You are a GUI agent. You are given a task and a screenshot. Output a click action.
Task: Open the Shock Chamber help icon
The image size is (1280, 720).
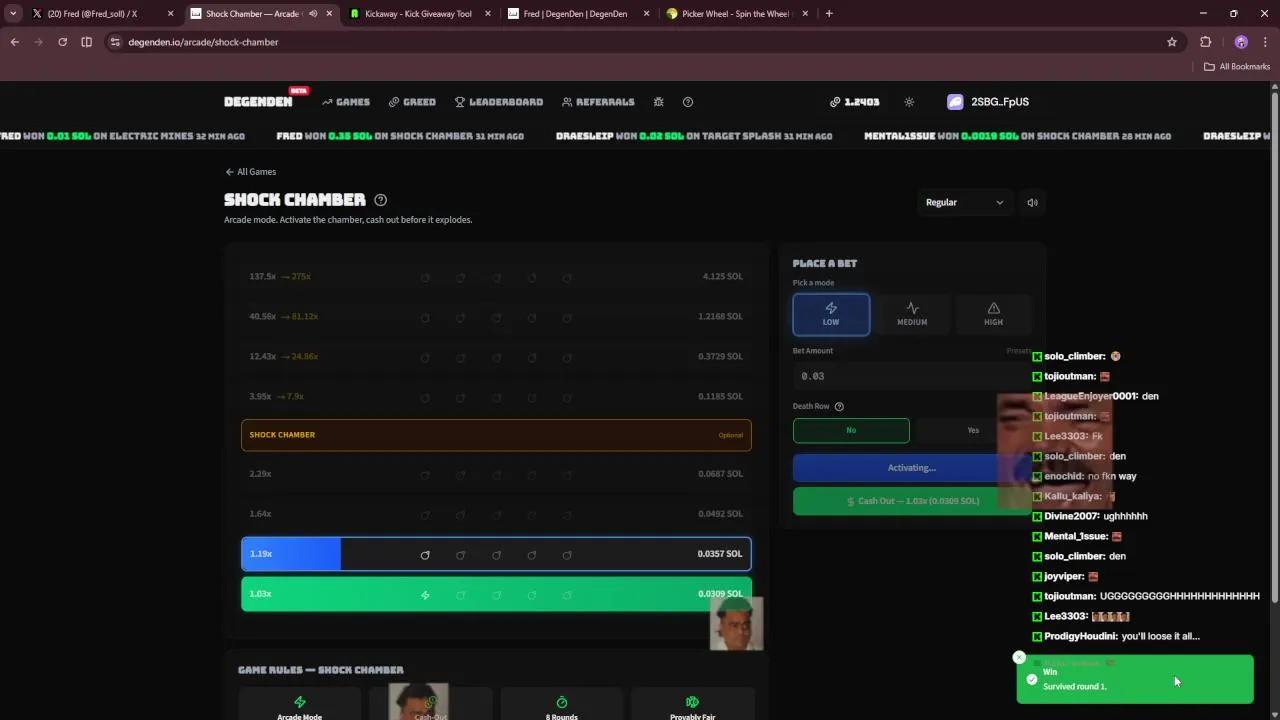click(x=380, y=200)
